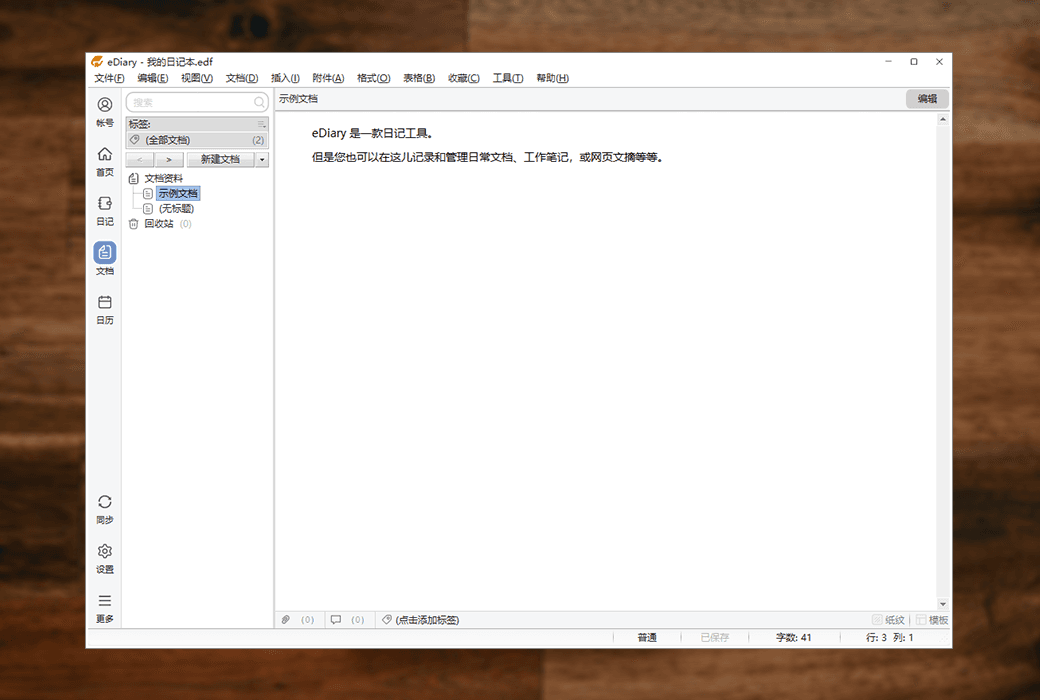
Task: Click the 模板 template button
Action: [932, 620]
